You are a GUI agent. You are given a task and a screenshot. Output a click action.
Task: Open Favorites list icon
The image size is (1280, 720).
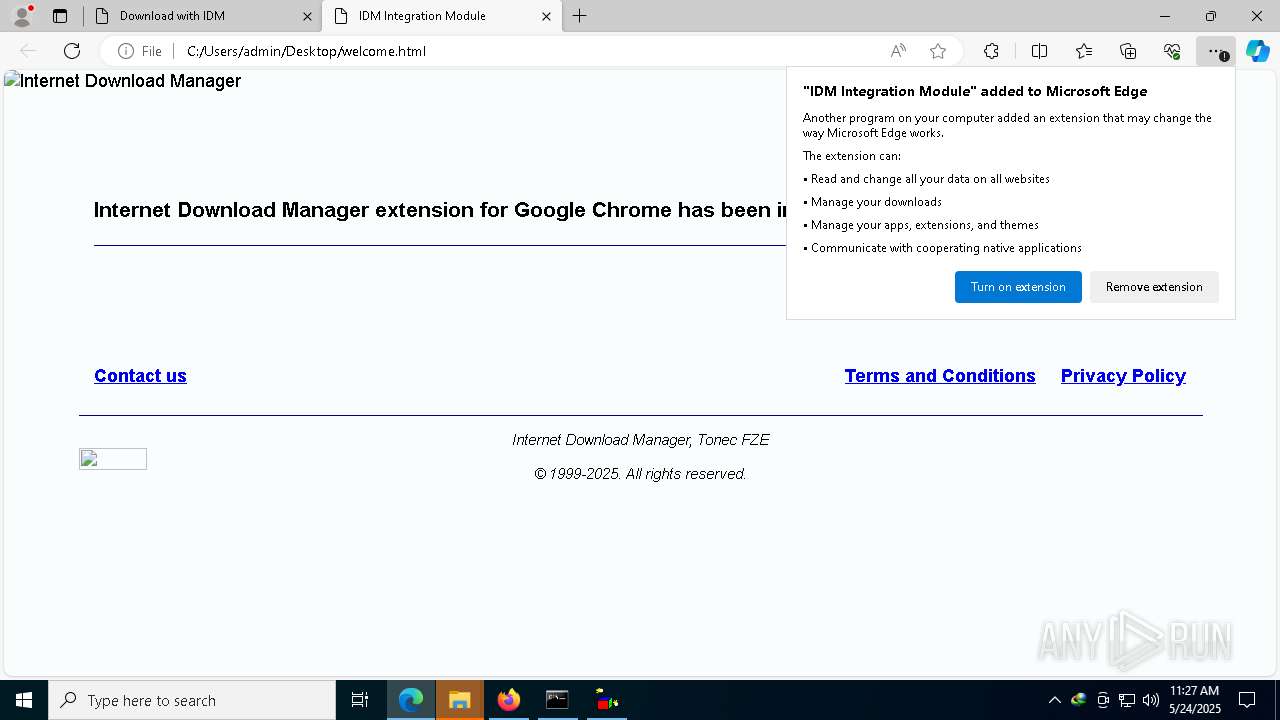pyautogui.click(x=1084, y=51)
